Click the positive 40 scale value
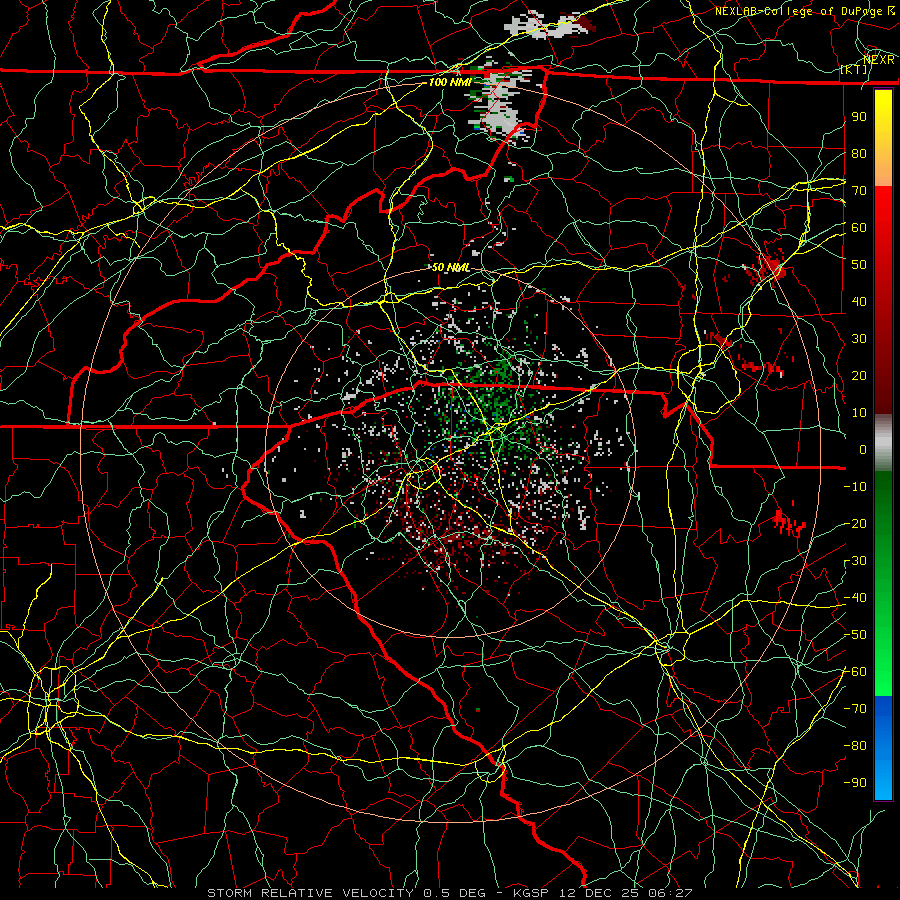The width and height of the screenshot is (900, 900). point(859,302)
